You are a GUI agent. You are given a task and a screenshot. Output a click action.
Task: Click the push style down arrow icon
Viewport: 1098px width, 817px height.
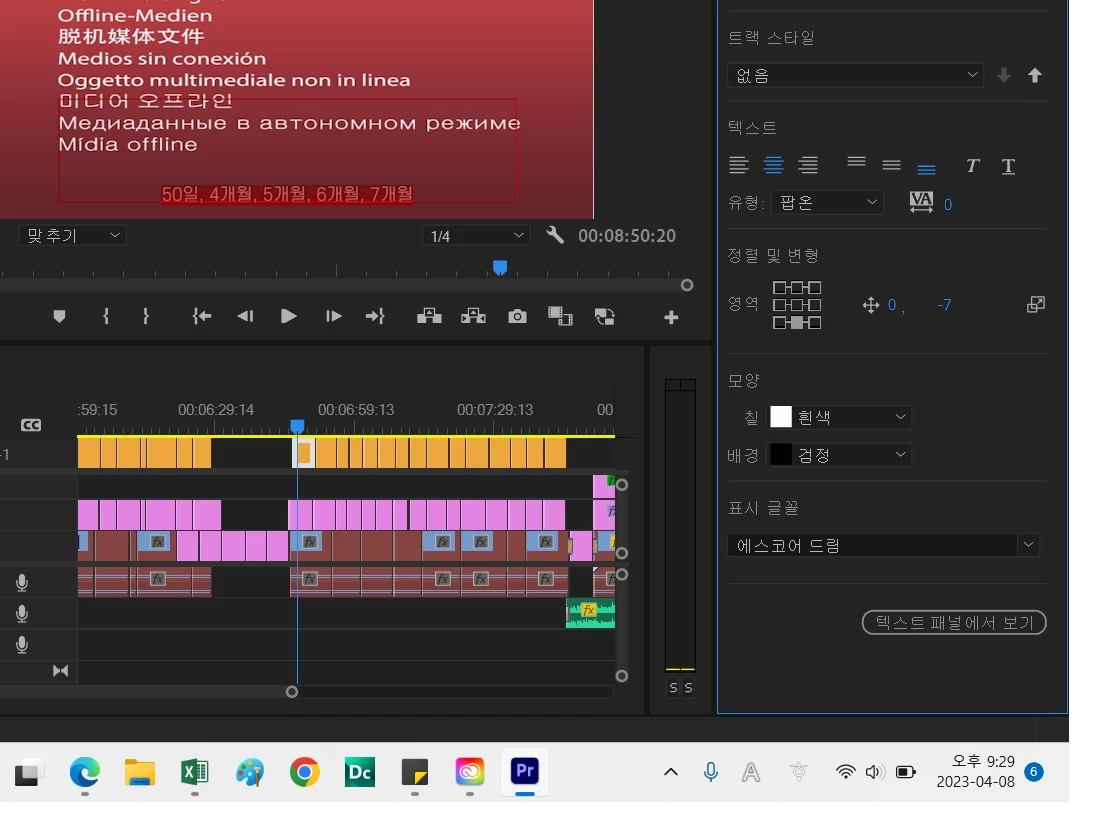click(1003, 75)
